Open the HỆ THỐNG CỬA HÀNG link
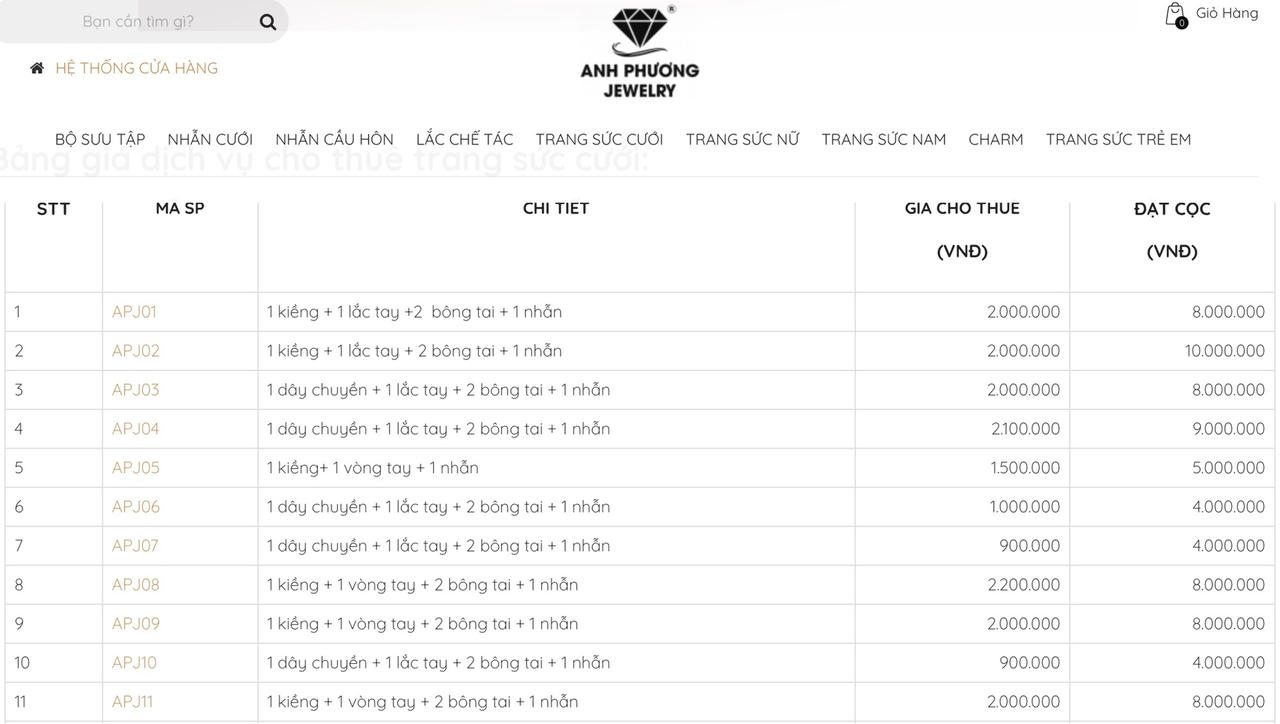This screenshot has width=1280, height=724. coord(136,68)
